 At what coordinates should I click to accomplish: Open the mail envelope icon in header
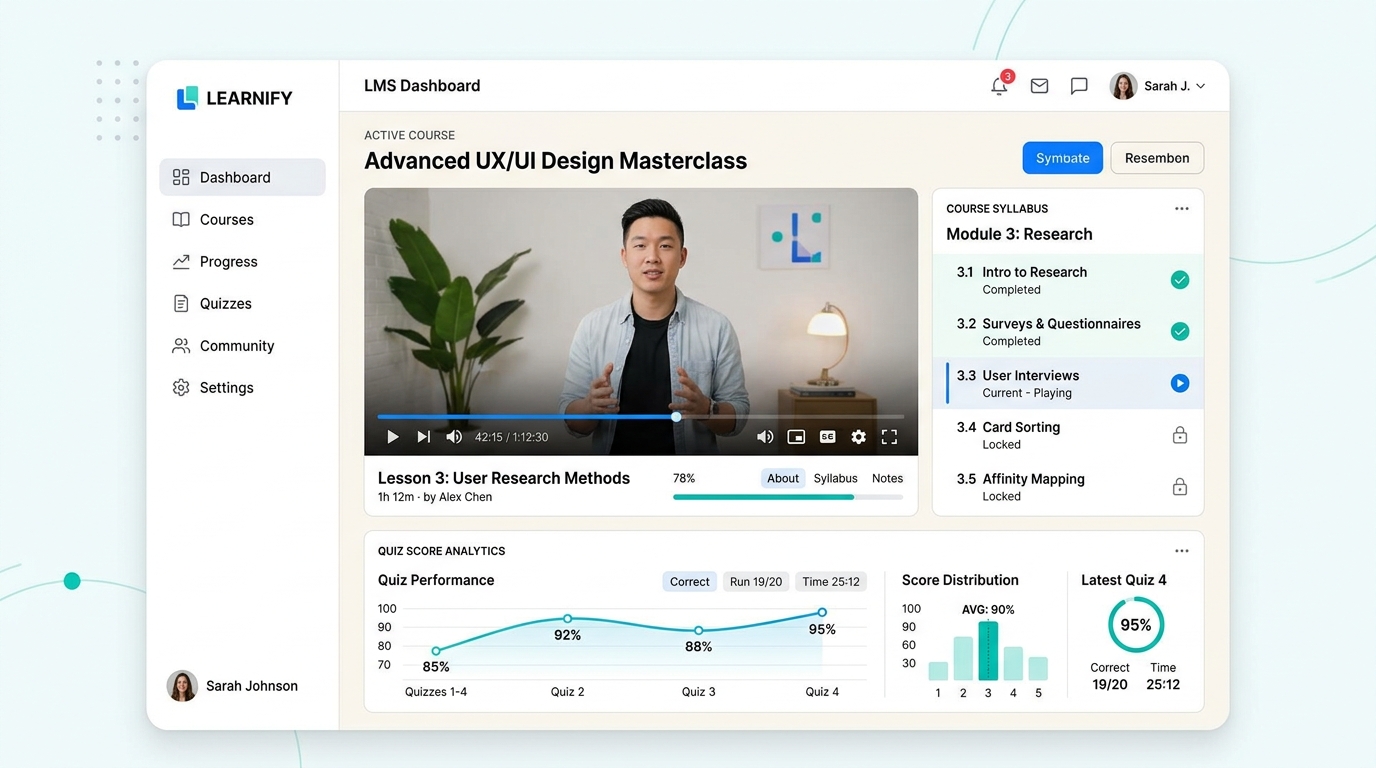[x=1039, y=86]
